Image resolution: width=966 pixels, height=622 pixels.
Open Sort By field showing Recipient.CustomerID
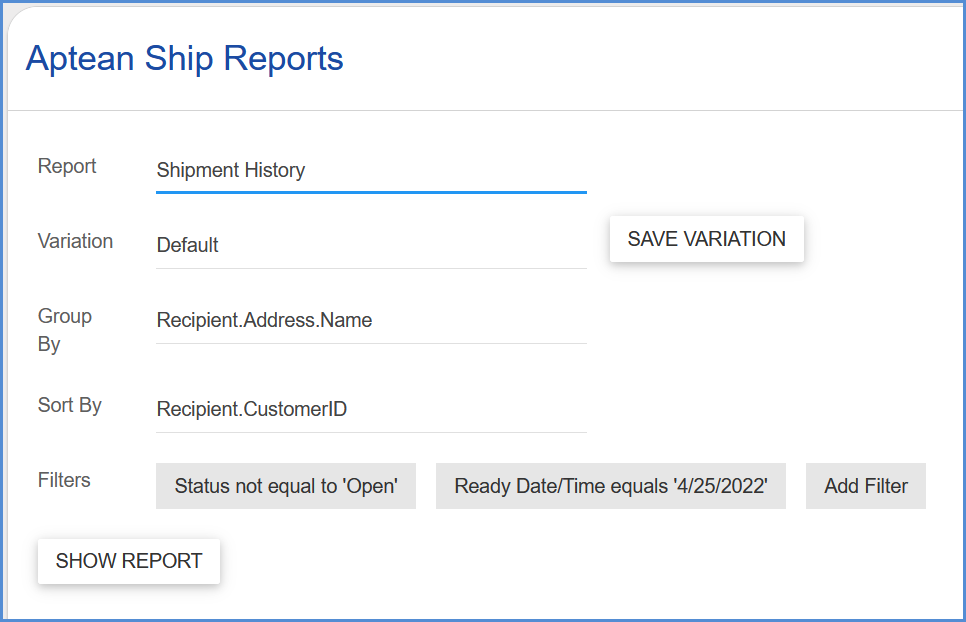tap(371, 409)
